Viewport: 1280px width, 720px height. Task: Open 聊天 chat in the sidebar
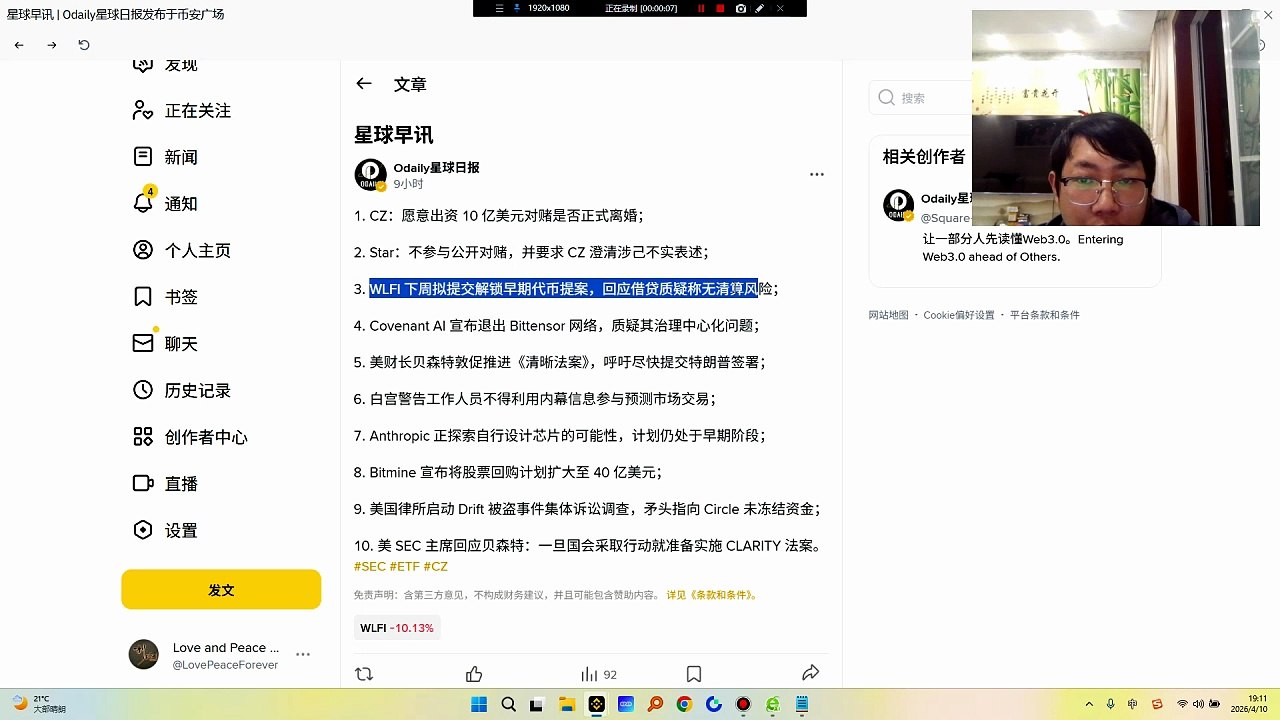pyautogui.click(x=166, y=343)
